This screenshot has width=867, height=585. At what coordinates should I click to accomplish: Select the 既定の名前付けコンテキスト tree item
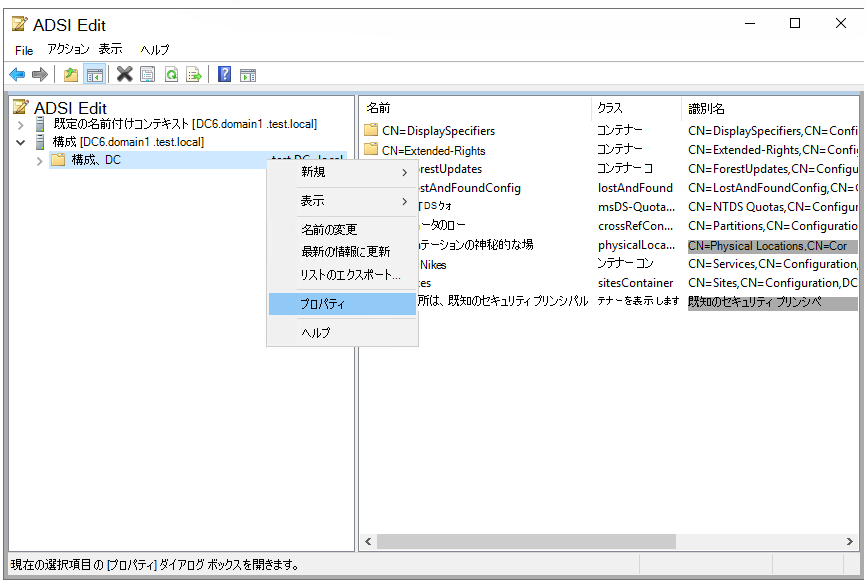(185, 124)
